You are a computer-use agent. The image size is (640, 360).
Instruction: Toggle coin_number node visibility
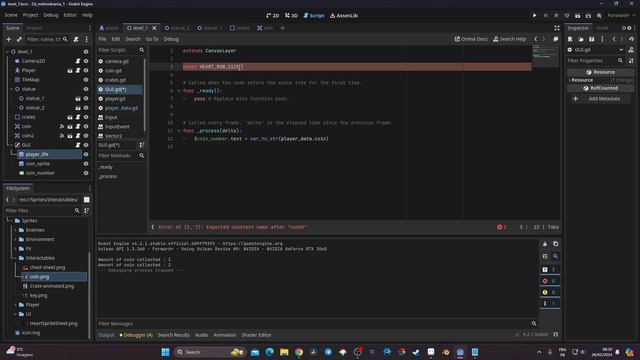86,173
